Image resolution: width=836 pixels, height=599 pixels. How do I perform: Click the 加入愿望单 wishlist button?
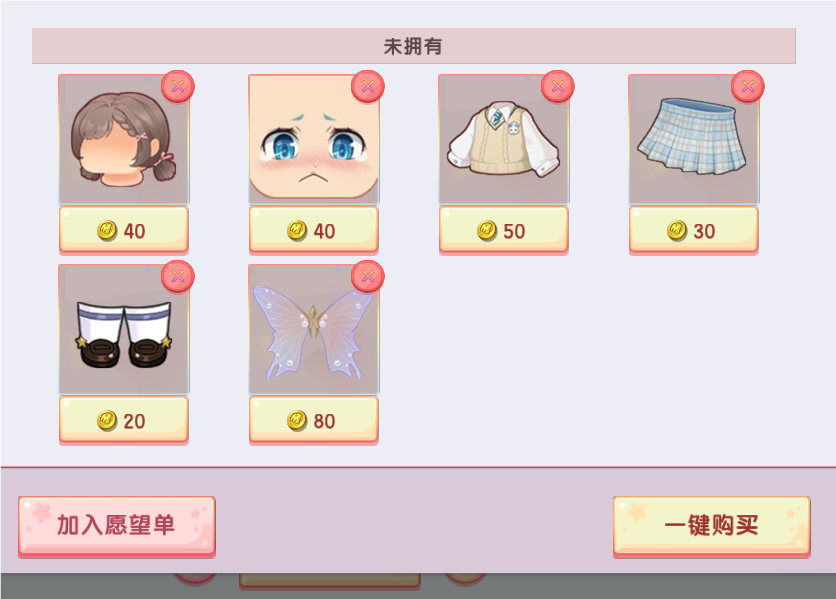coord(117,526)
